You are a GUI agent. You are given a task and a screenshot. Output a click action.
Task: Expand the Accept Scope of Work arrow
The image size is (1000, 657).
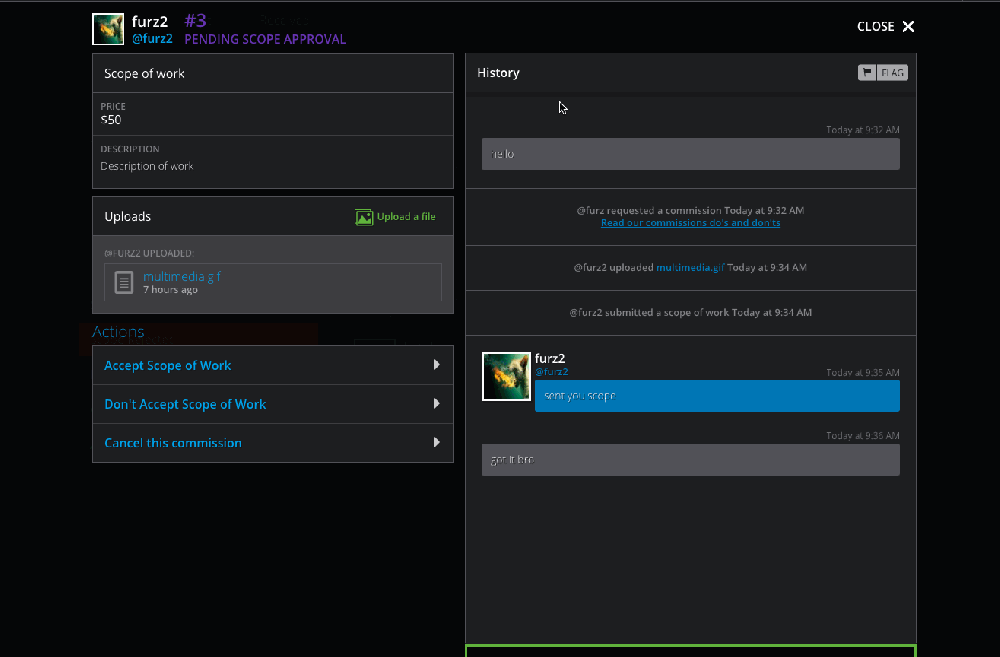pos(436,365)
